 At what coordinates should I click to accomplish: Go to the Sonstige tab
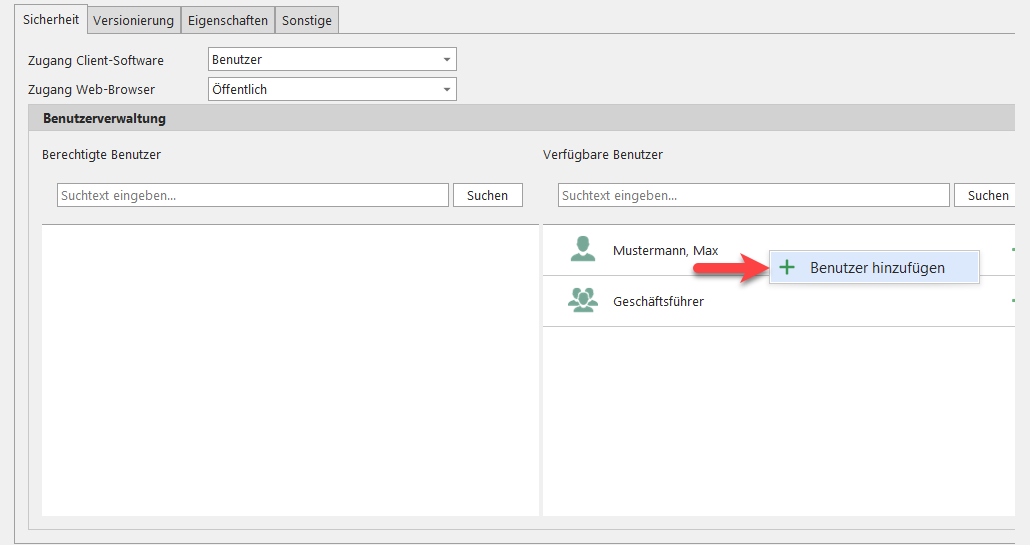point(307,20)
